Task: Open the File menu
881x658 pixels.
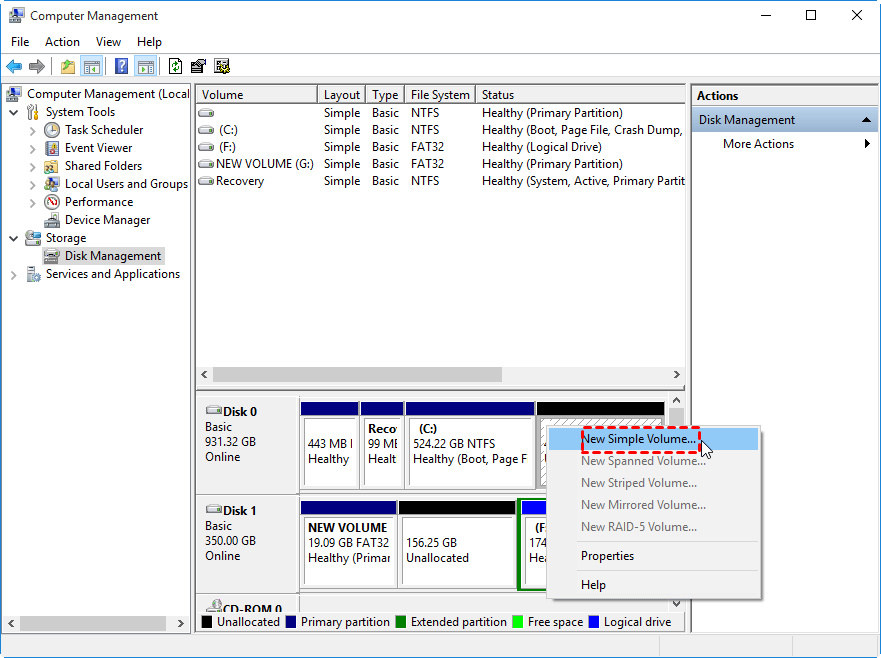Action: (20, 42)
